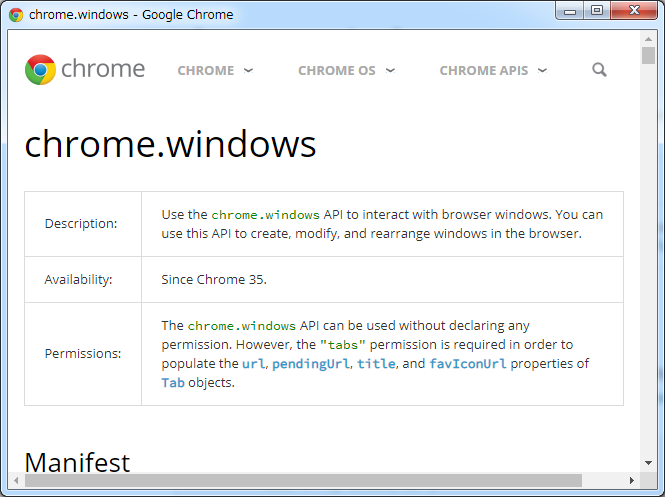Open the CHROME APIS navigation menu
Image resolution: width=665 pixels, height=497 pixels.
pos(483,70)
